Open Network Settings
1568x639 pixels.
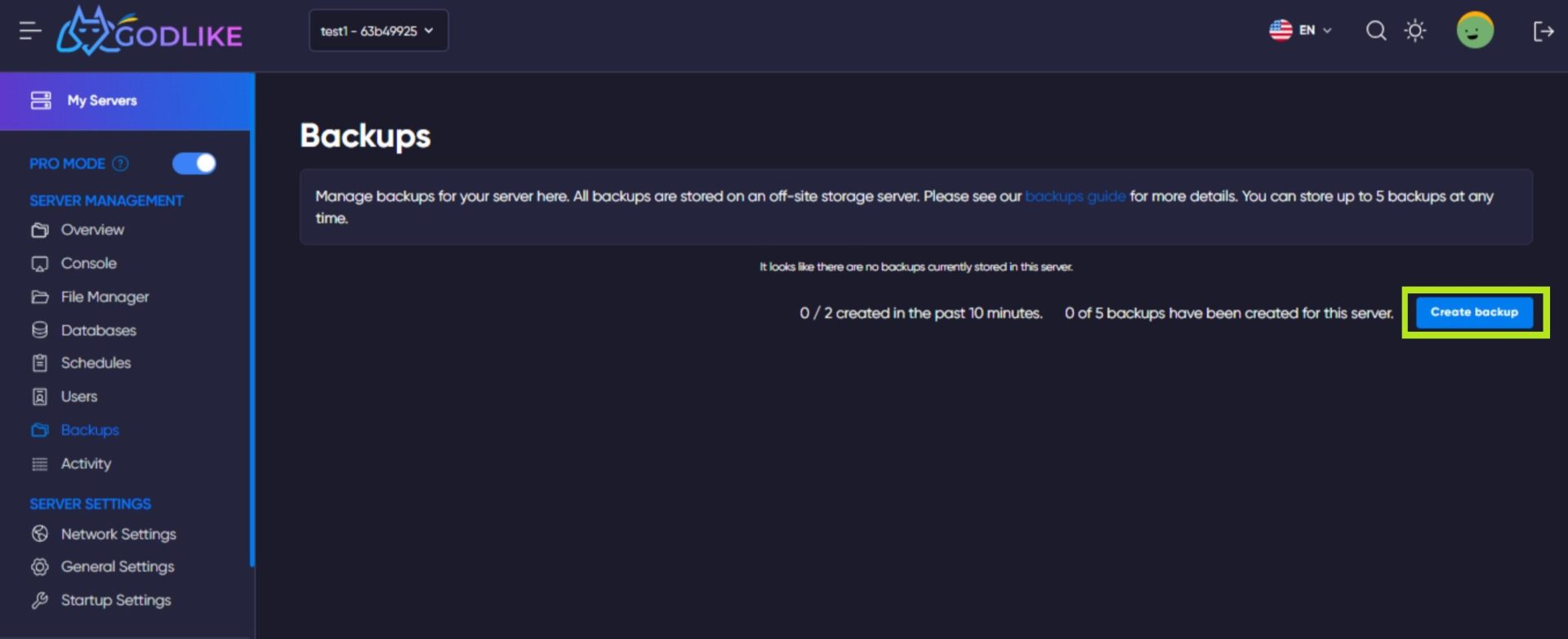coord(118,534)
